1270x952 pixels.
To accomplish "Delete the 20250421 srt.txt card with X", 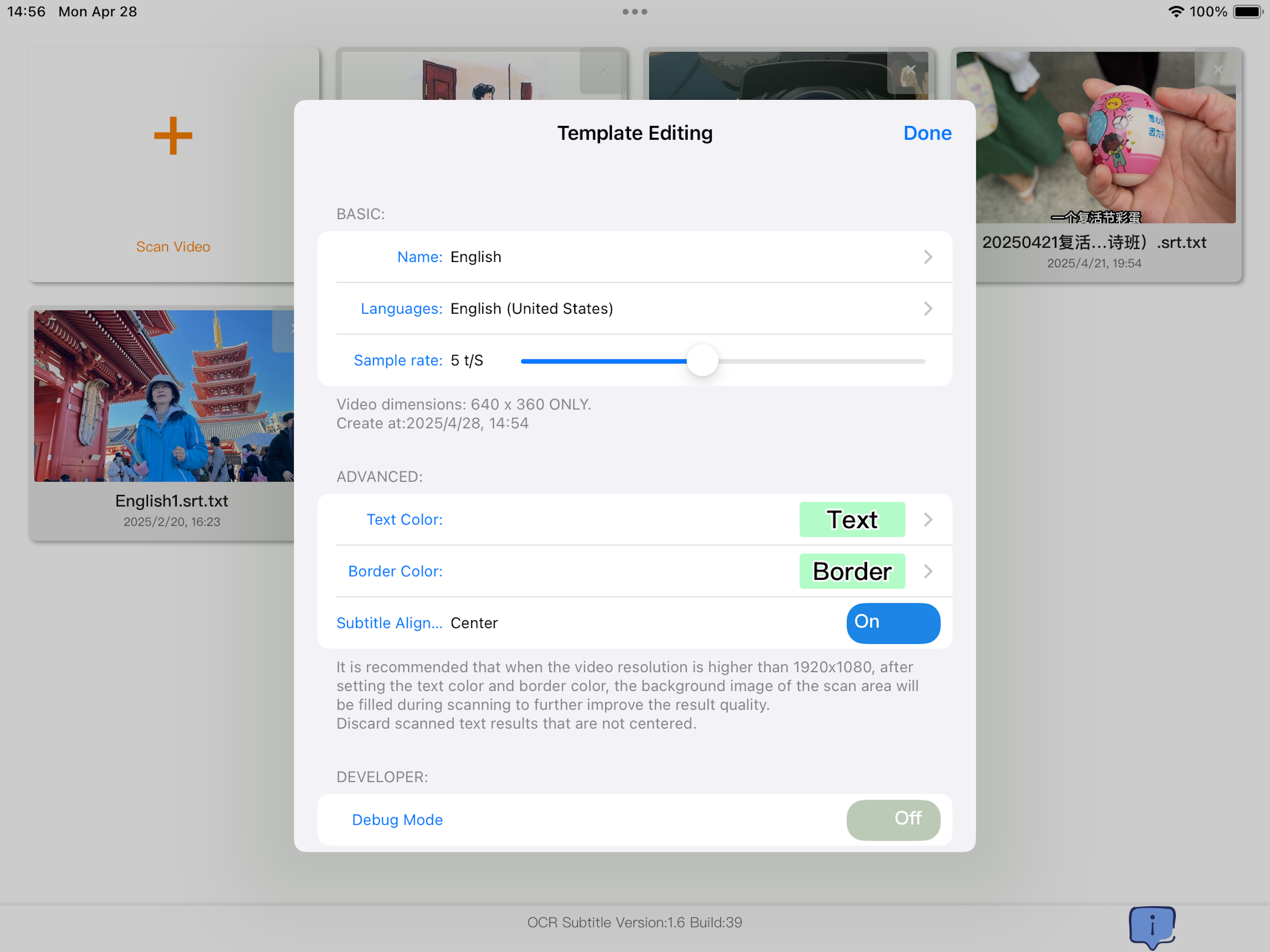I will pyautogui.click(x=1218, y=70).
